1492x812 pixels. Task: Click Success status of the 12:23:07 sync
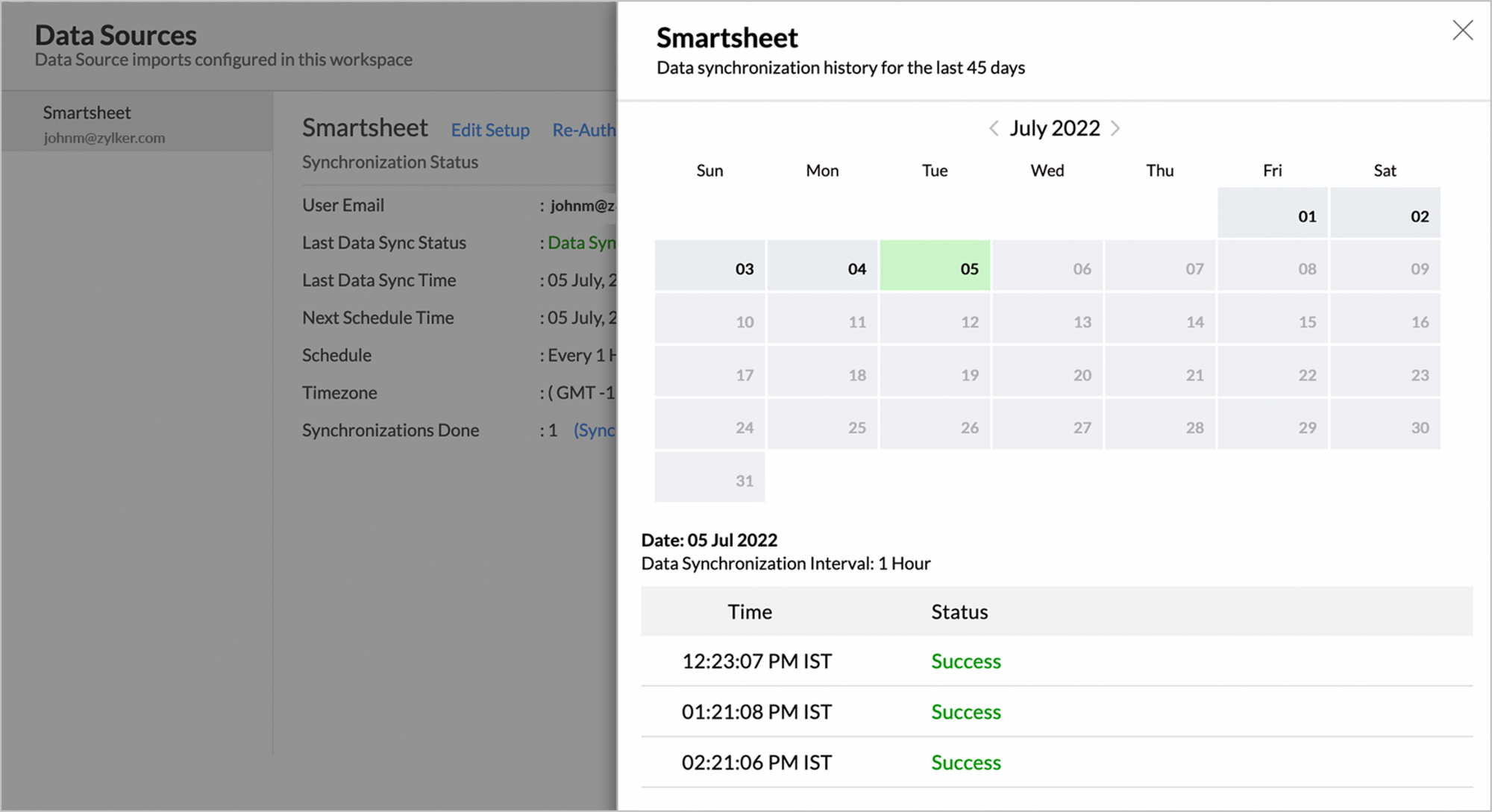pyautogui.click(x=965, y=661)
